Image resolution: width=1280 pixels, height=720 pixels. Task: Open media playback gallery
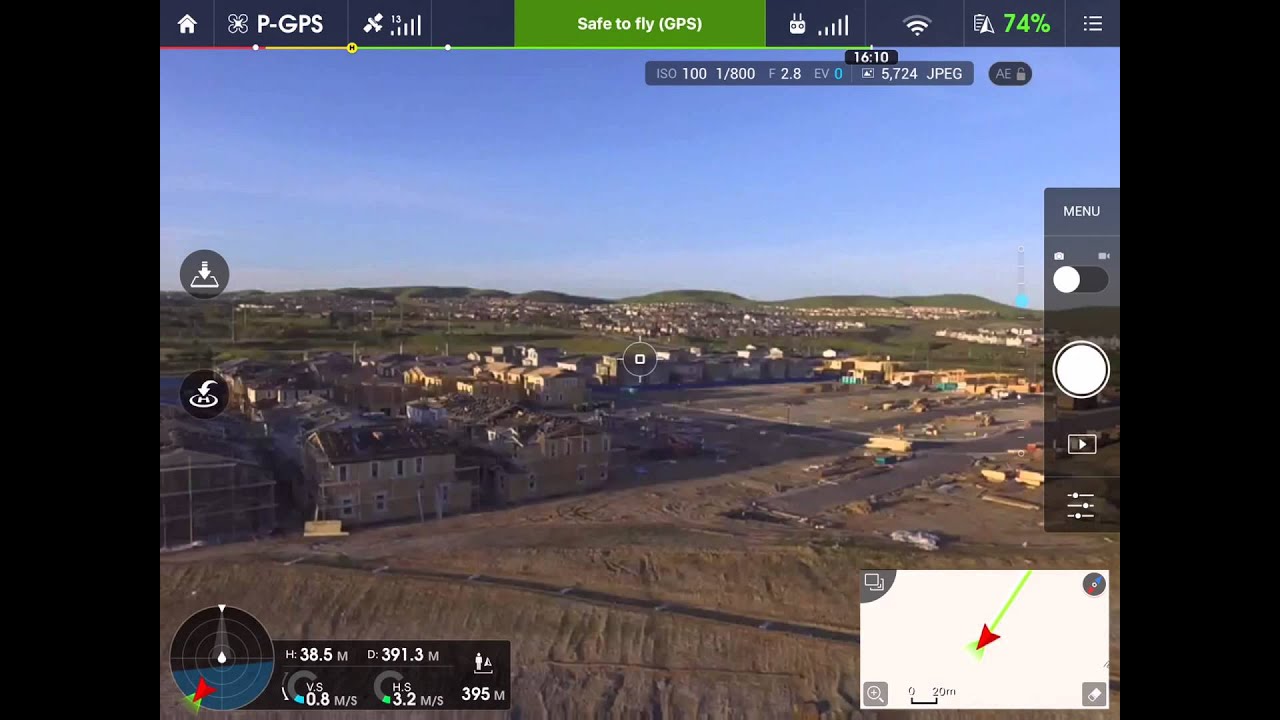1081,444
